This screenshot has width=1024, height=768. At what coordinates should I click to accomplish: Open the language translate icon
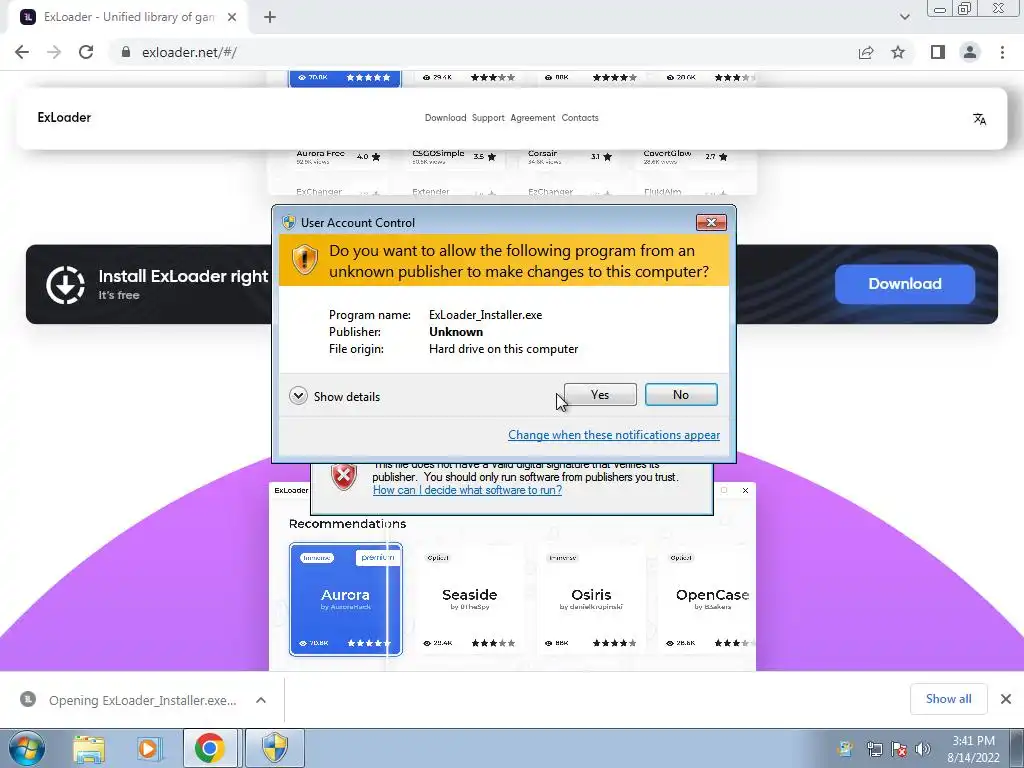tap(979, 119)
